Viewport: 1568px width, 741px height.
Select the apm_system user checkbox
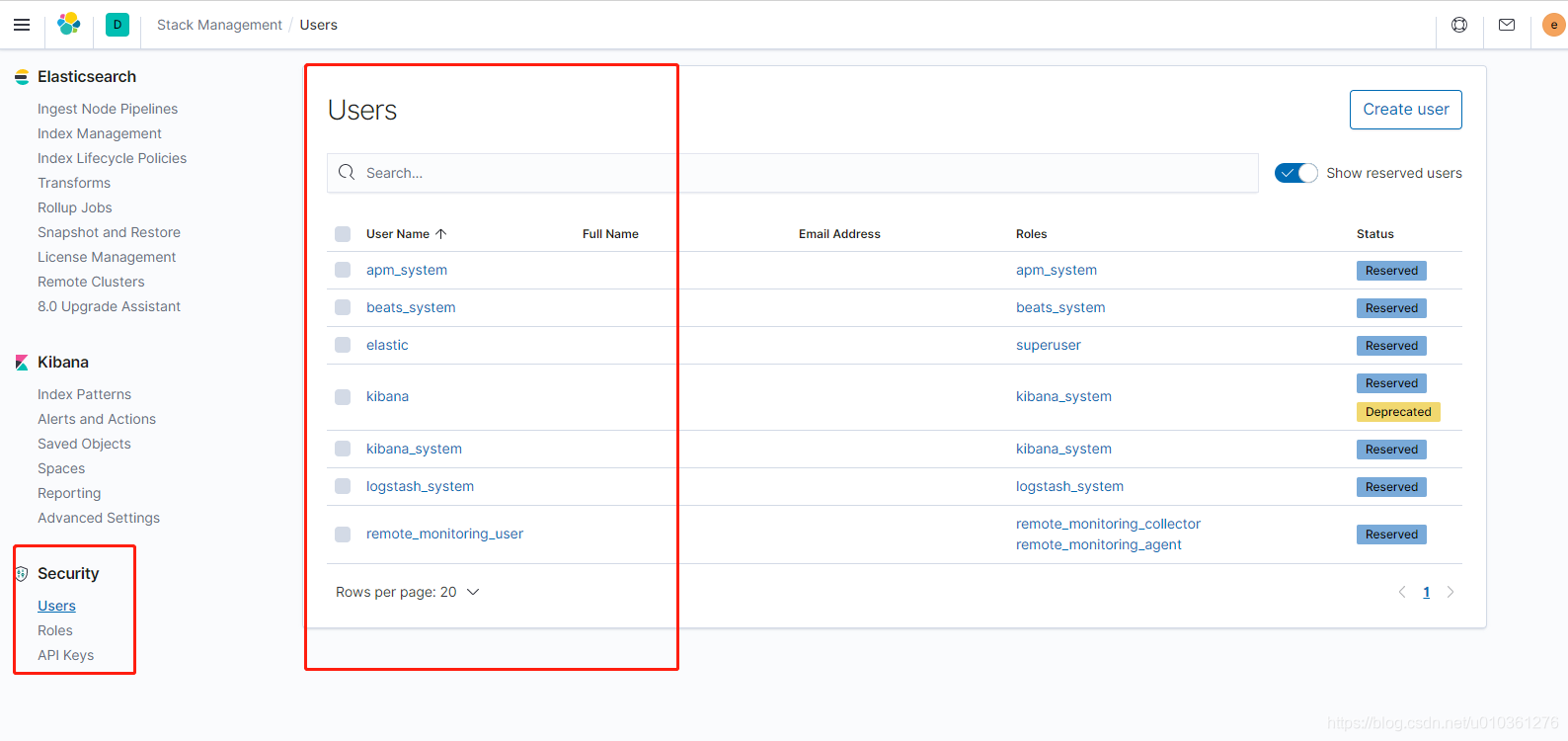click(343, 270)
